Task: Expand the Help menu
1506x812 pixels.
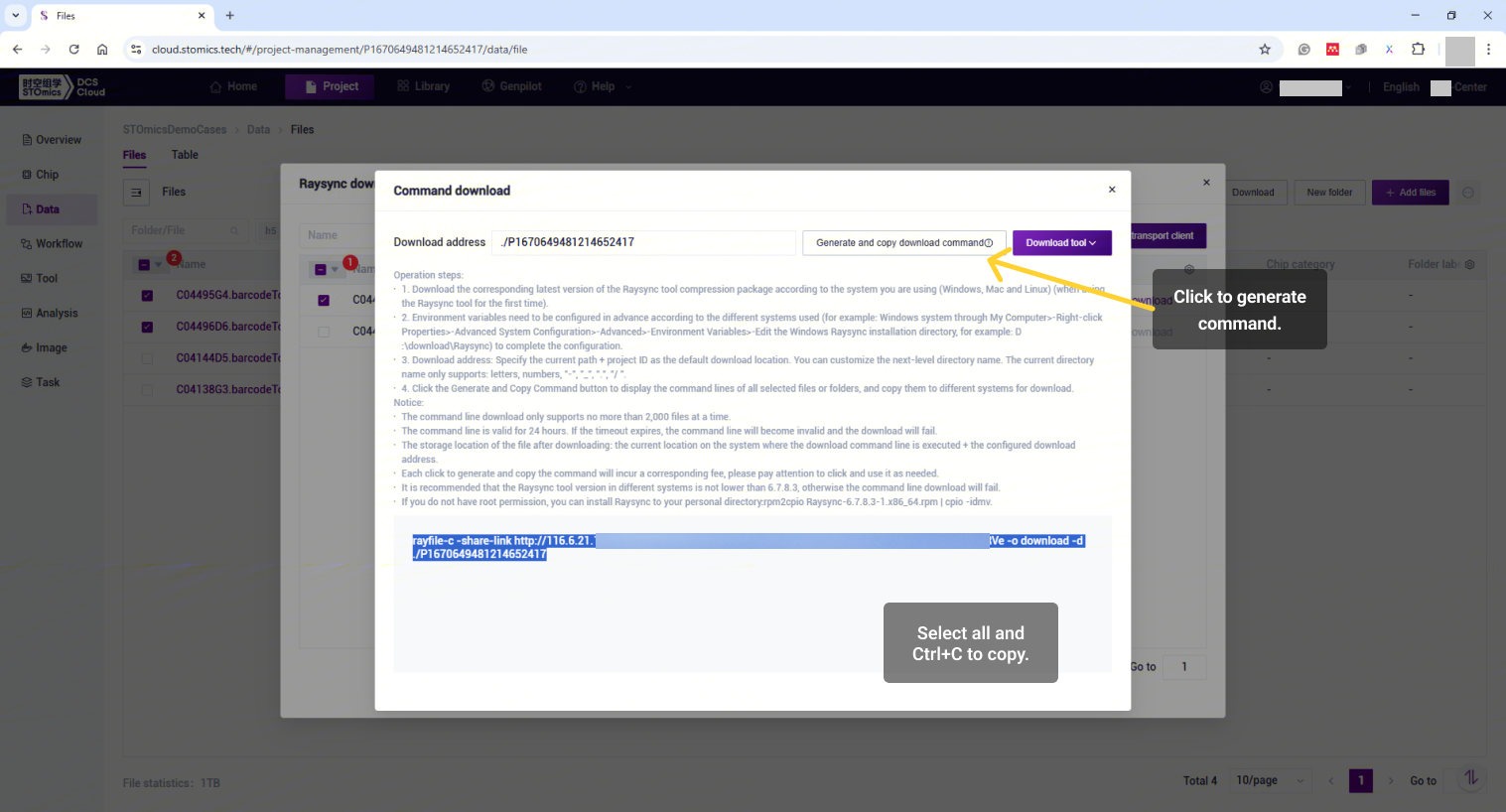Action: 602,86
